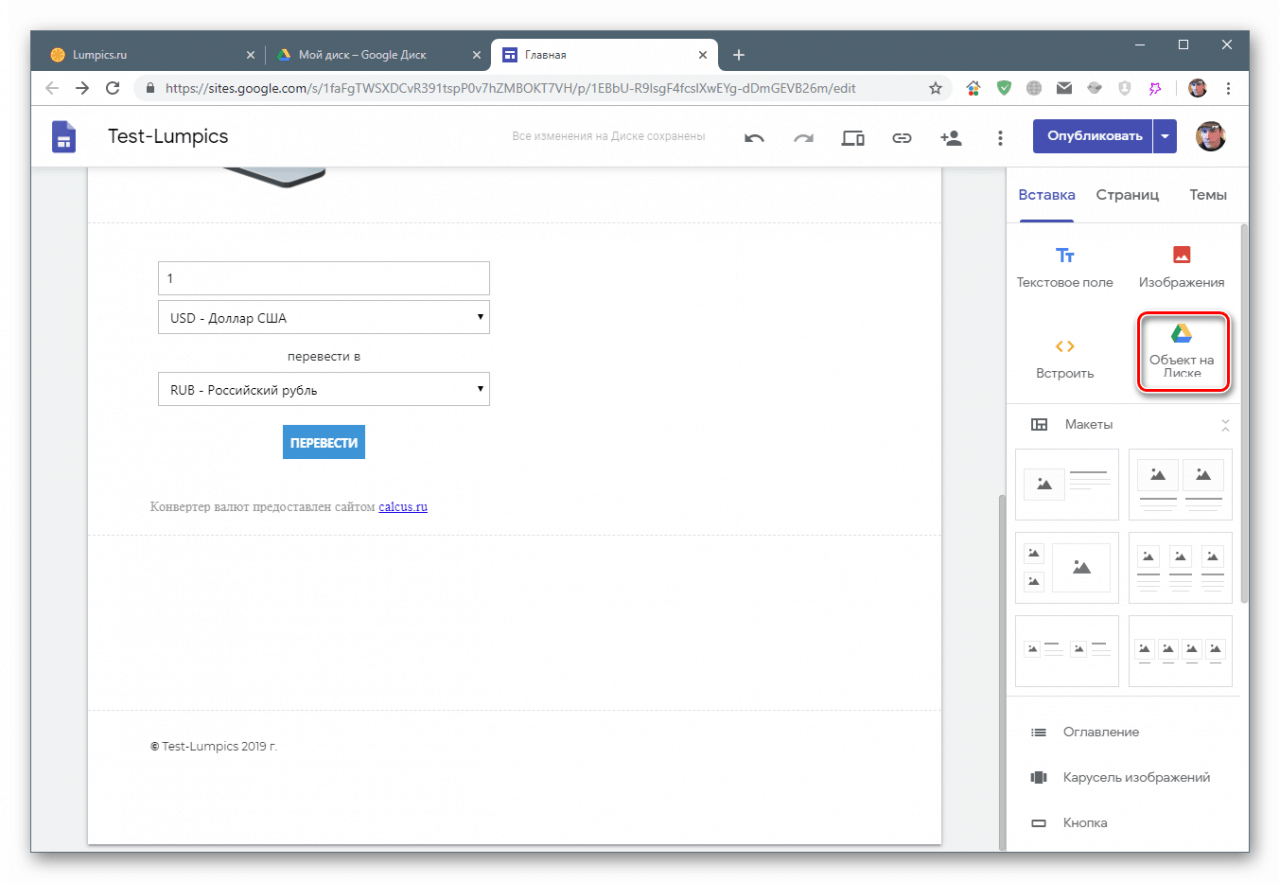Switch to the Мой диск – Google Диск tab
The width and height of the screenshot is (1280, 883).
pos(378,55)
